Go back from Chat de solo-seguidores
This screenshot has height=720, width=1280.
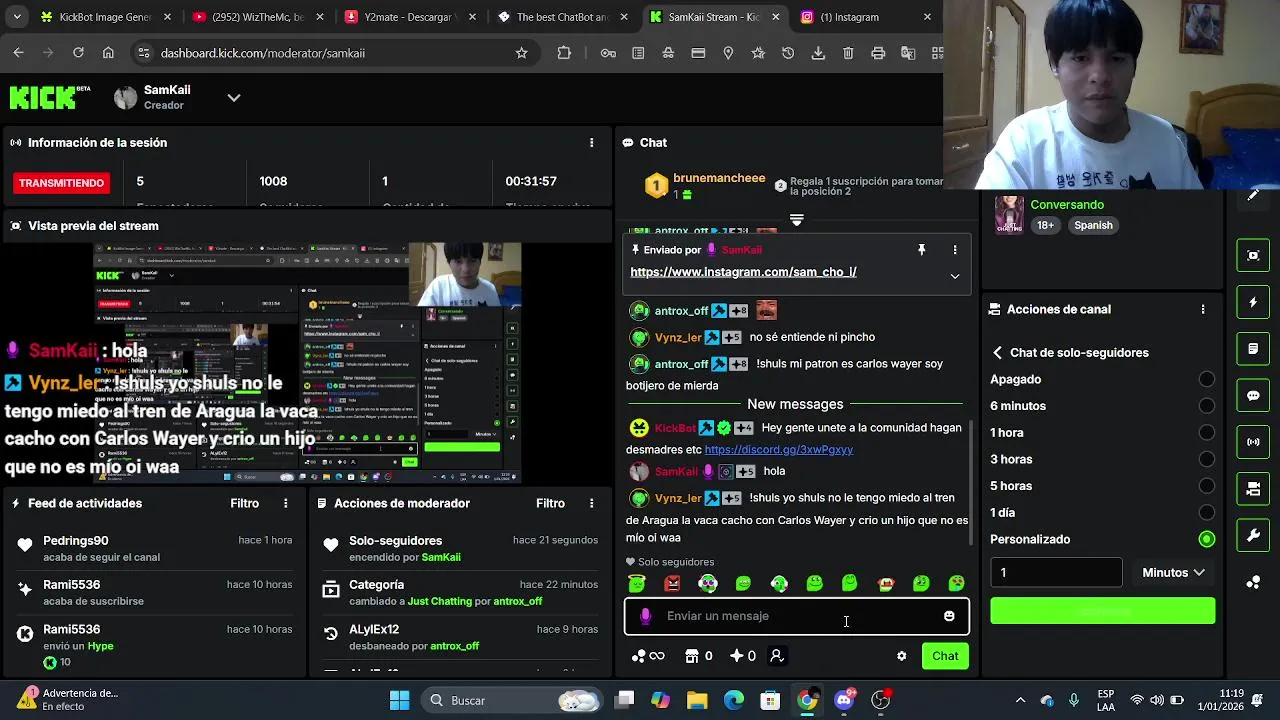click(x=997, y=353)
